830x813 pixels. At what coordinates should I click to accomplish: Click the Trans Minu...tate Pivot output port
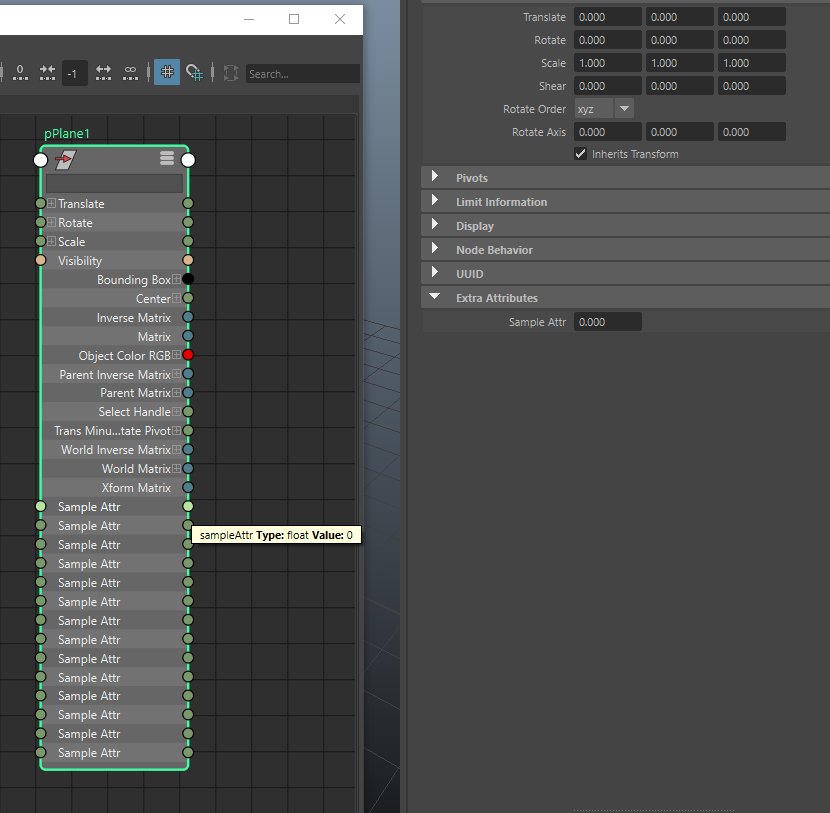[188, 430]
